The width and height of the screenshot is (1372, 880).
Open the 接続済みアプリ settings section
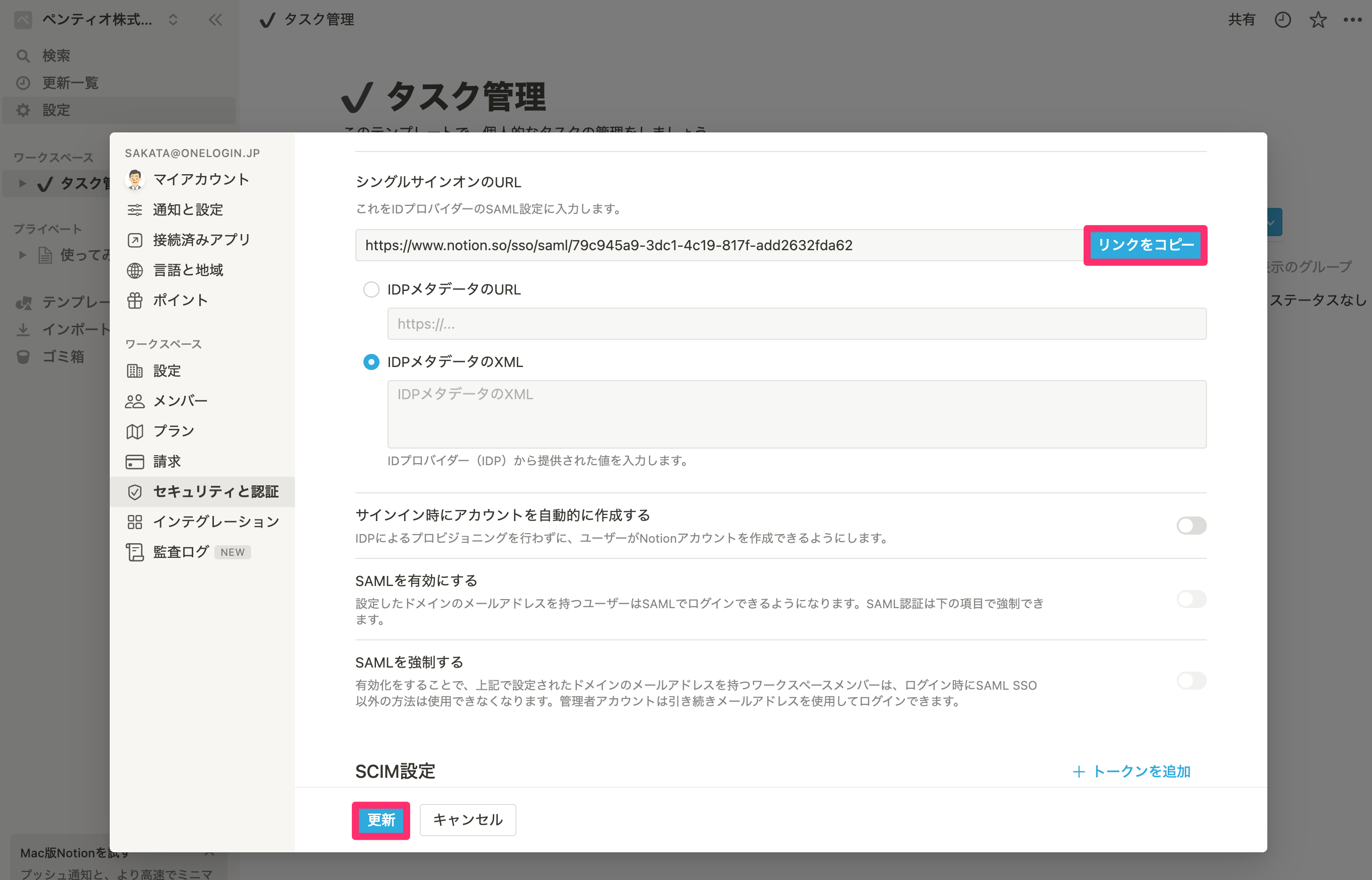point(202,240)
